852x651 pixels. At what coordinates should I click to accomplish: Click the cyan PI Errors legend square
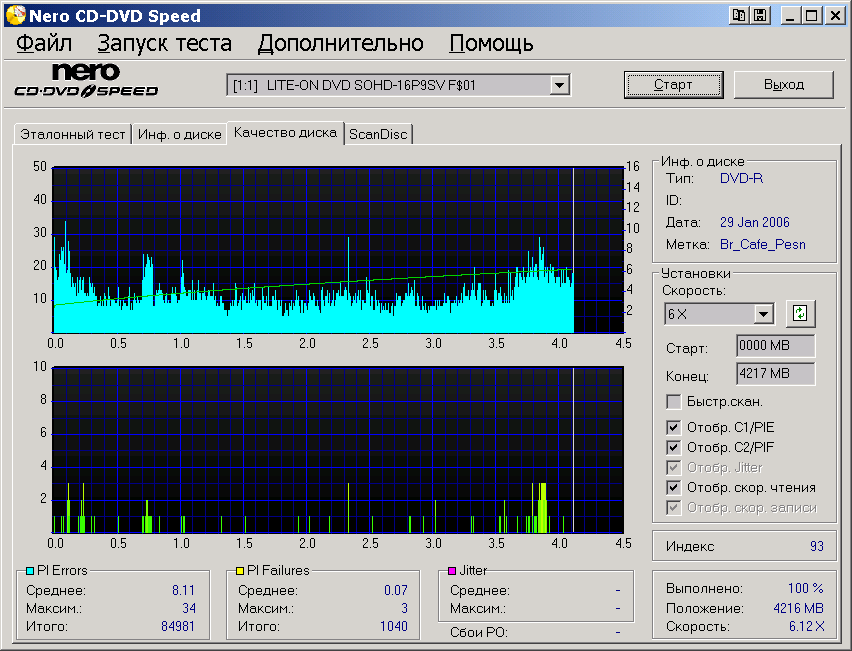(x=30, y=571)
